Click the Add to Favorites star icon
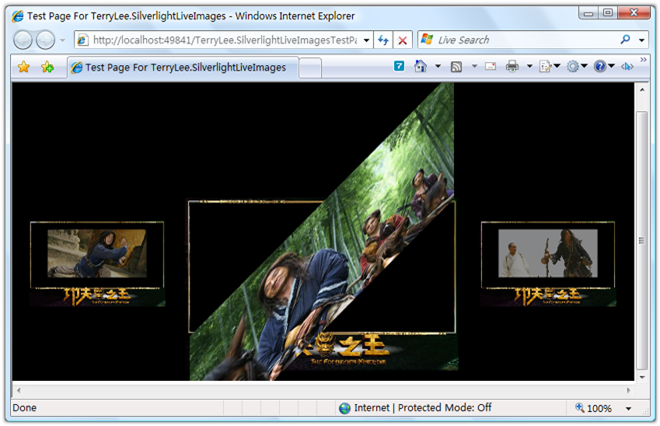The height and width of the screenshot is (426, 660). 47,67
